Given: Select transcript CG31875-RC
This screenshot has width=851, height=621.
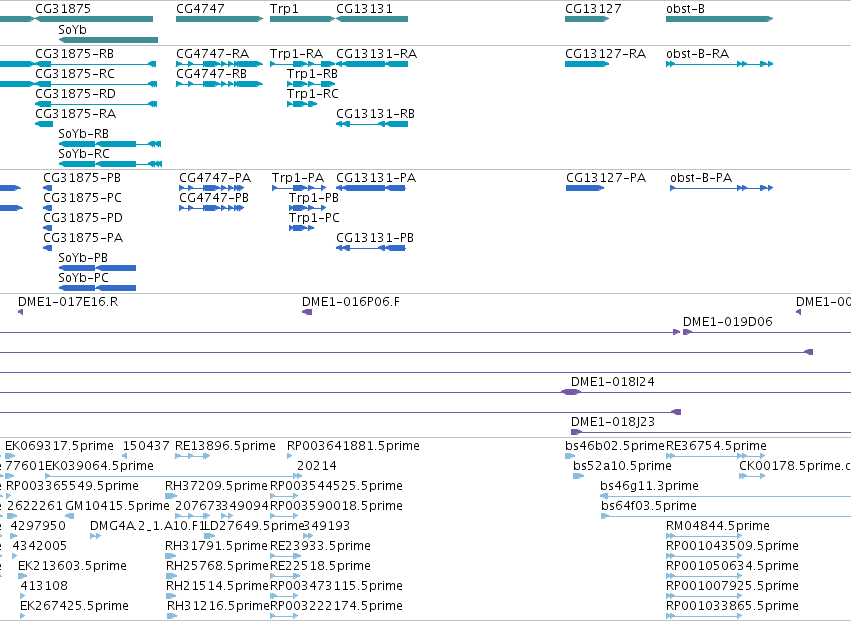Looking at the screenshot, I should click(x=96, y=84).
